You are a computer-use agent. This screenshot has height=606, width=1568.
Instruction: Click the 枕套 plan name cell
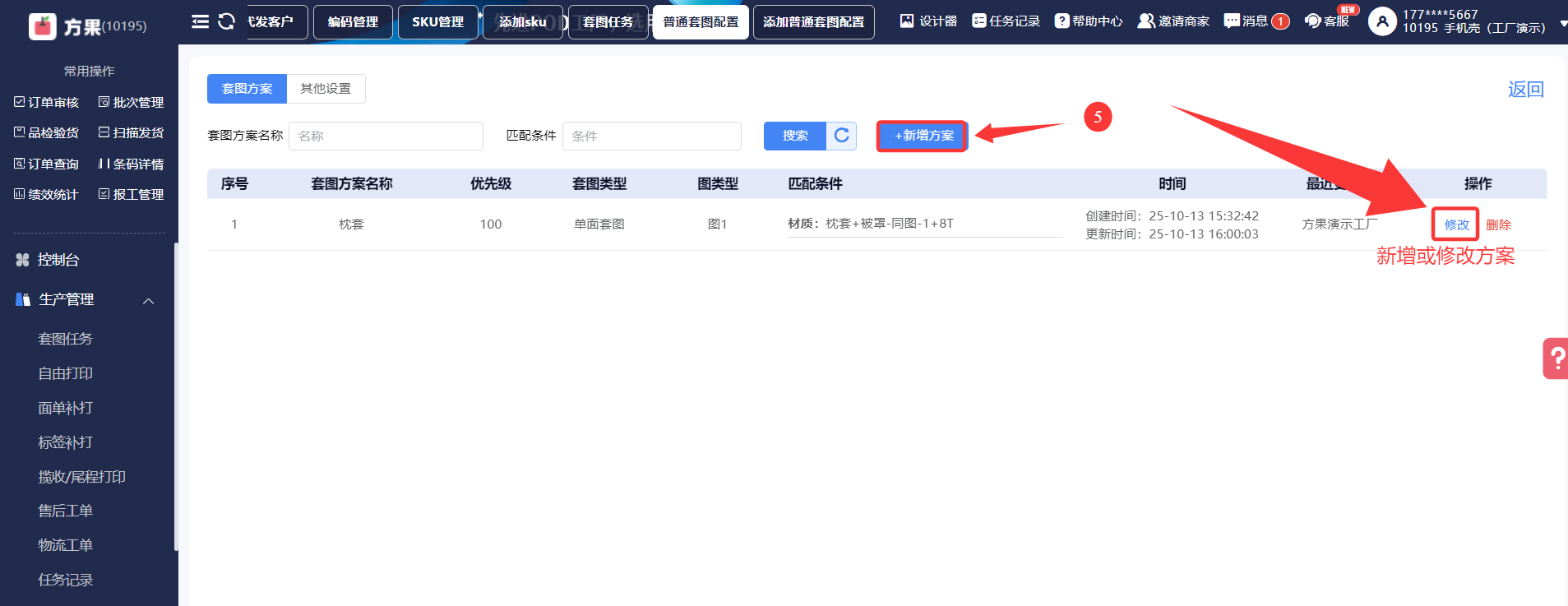pos(351,224)
